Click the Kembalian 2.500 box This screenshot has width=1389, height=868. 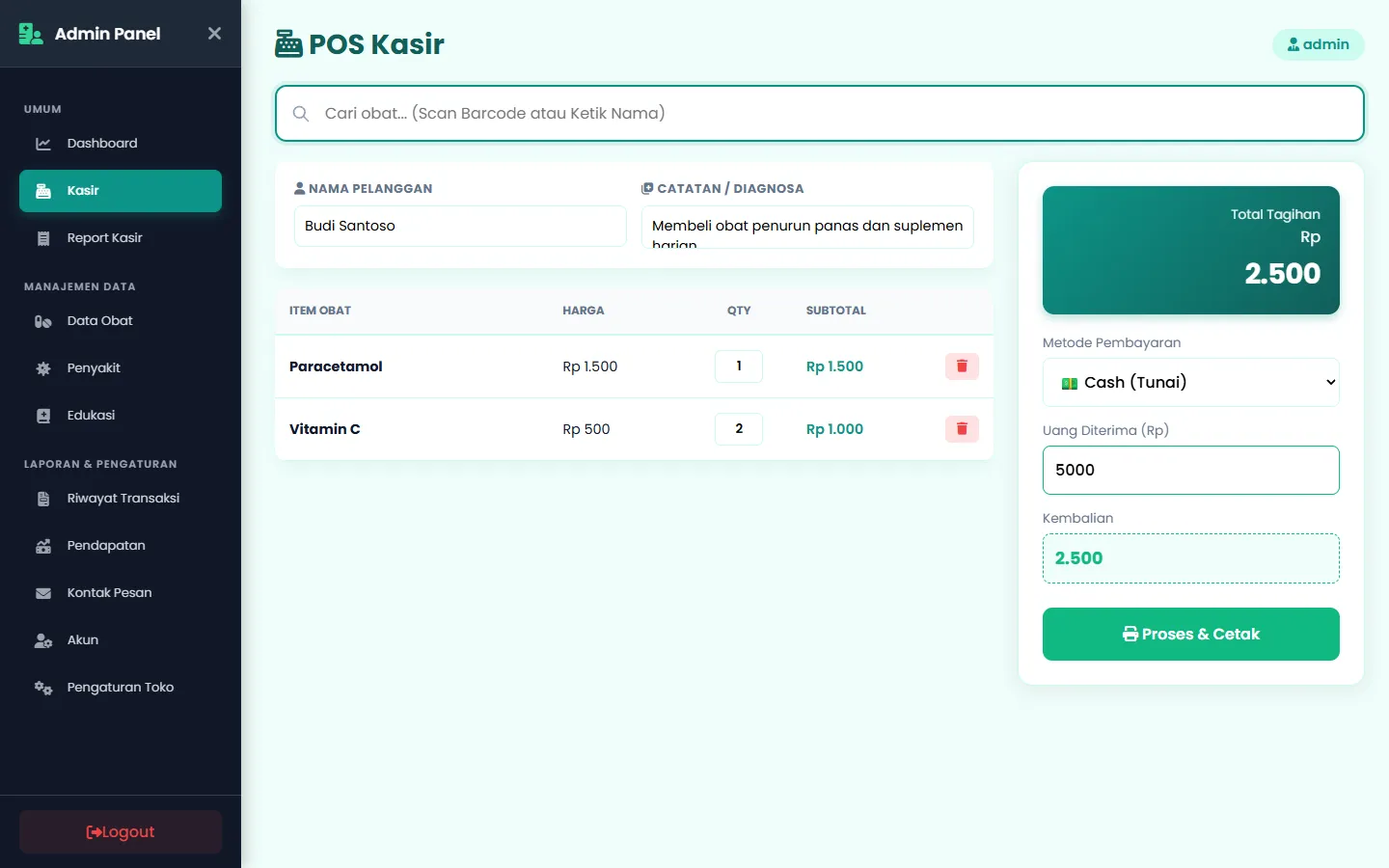tap(1191, 558)
